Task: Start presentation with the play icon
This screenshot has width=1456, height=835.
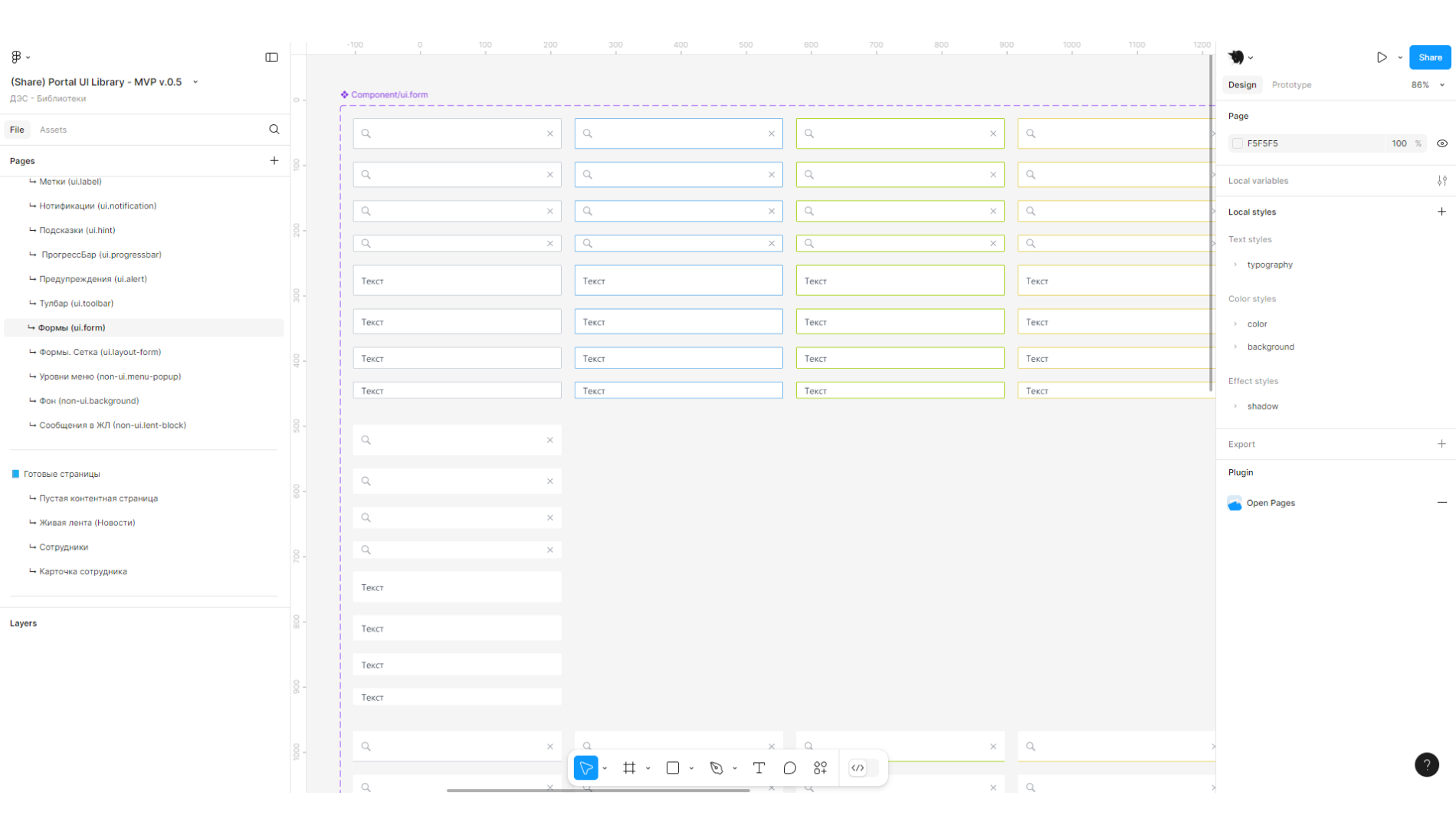Action: pyautogui.click(x=1382, y=57)
